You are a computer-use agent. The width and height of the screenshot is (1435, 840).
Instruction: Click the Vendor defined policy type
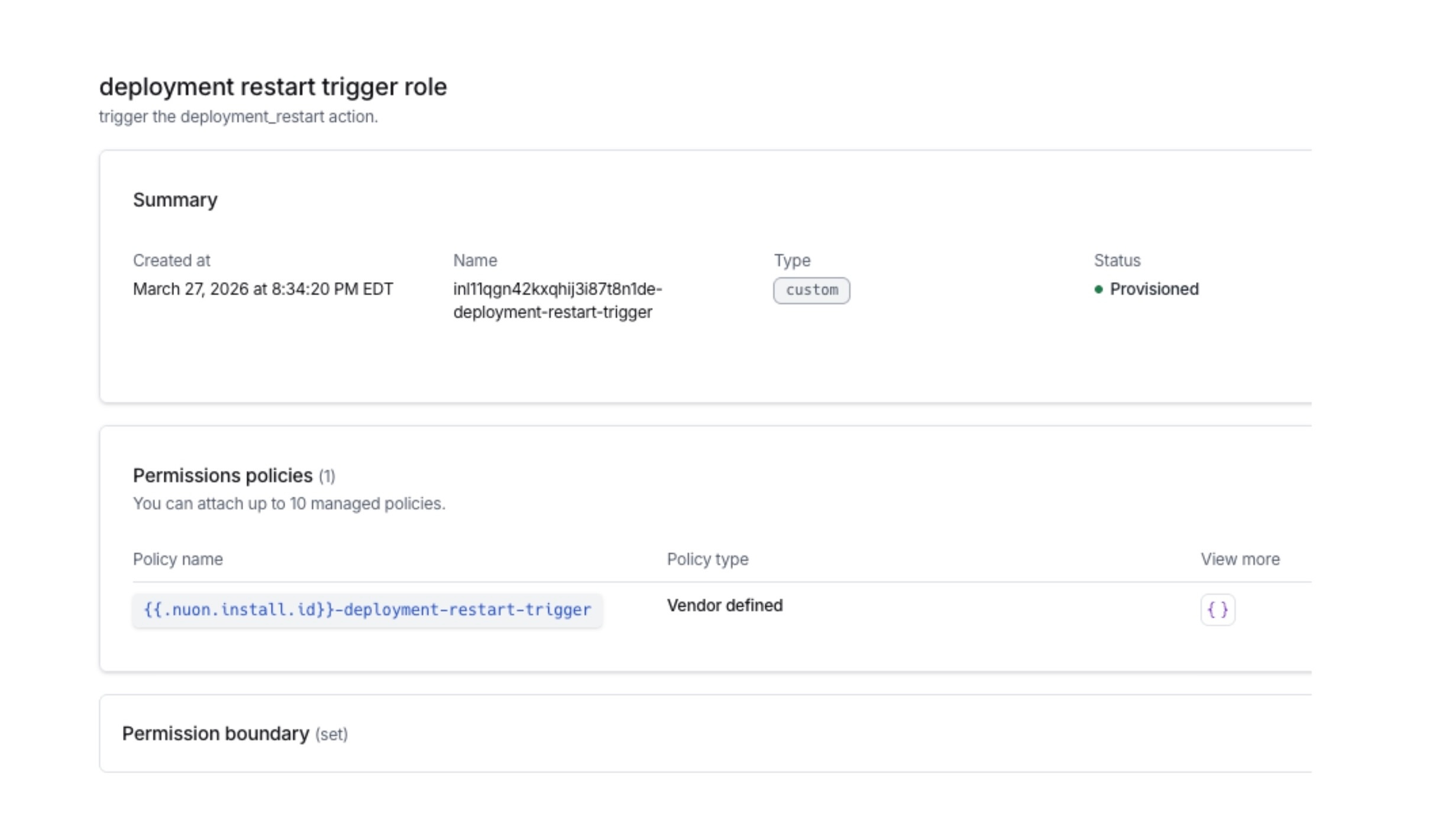pyautogui.click(x=725, y=605)
